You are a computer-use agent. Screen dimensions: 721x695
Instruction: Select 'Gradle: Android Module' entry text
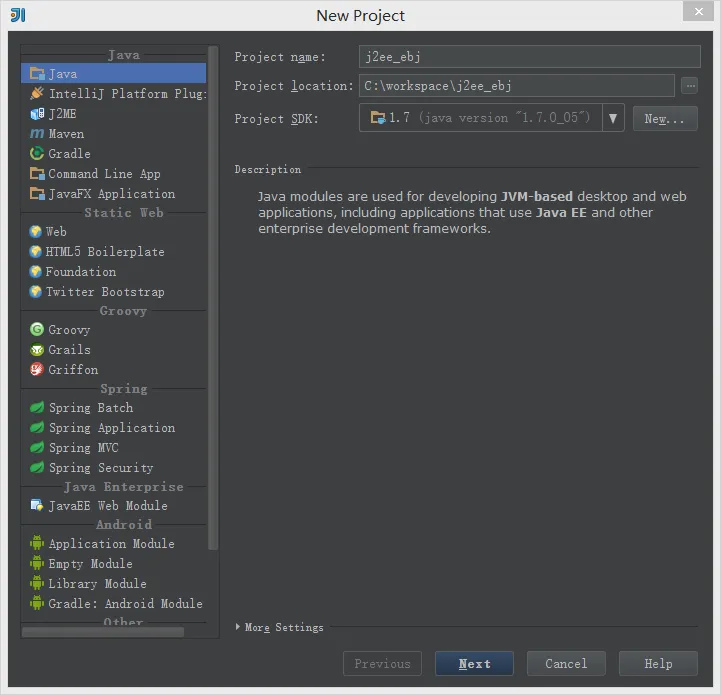(126, 603)
